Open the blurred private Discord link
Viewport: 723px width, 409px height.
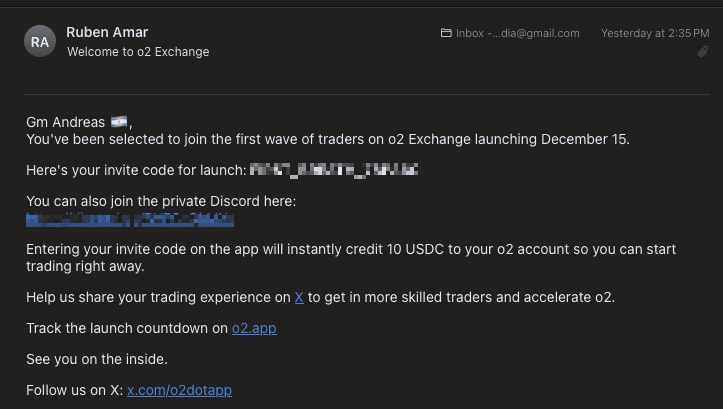point(130,218)
